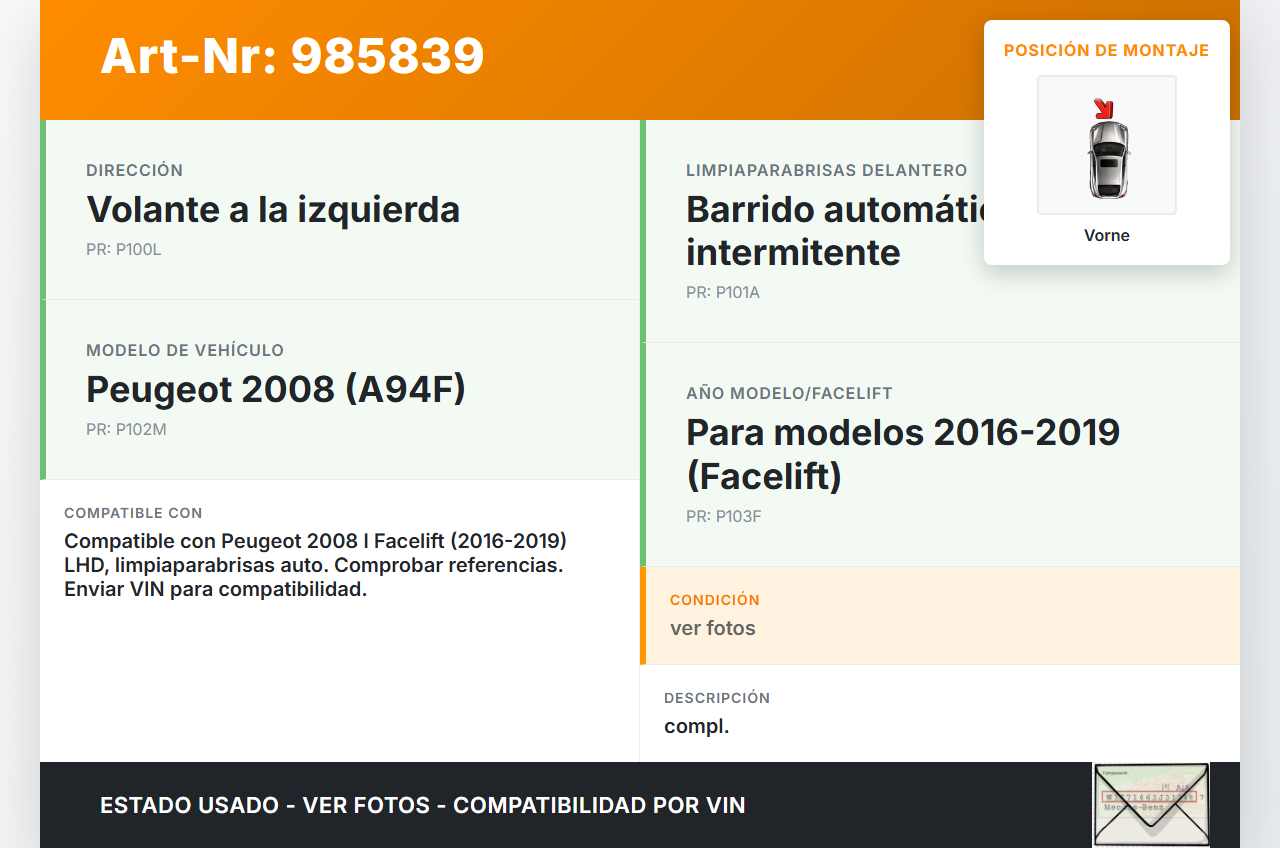Click the Compatible con description text
The height and width of the screenshot is (848, 1280).
[315, 565]
